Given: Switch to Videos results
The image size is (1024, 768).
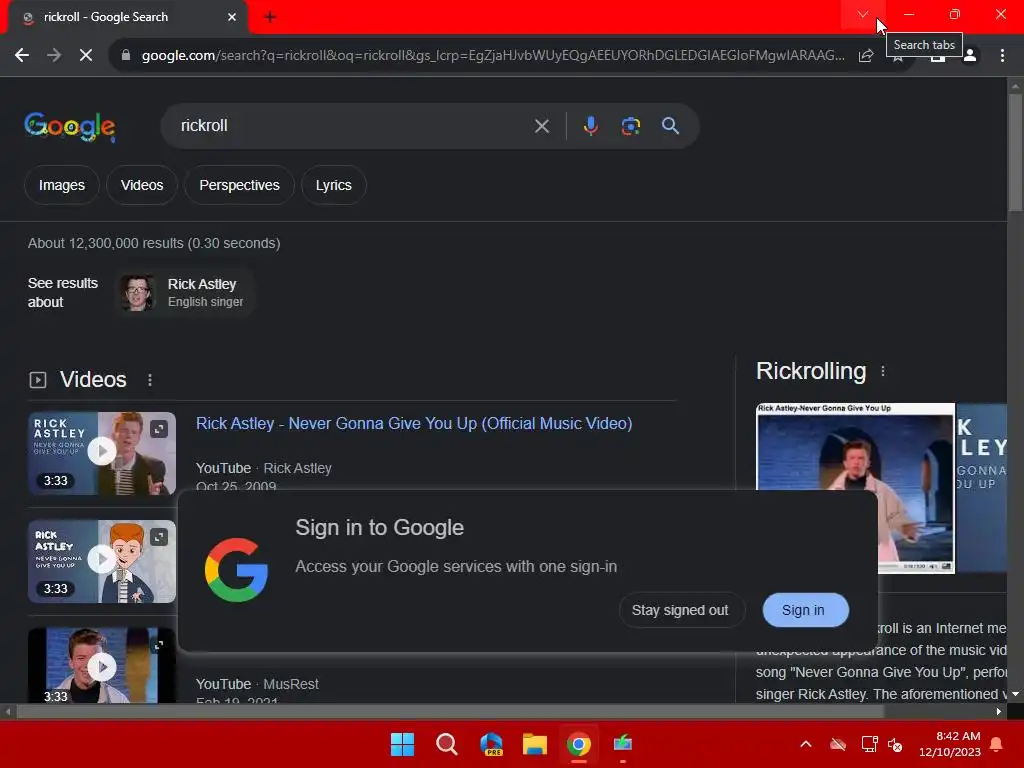Looking at the screenshot, I should coord(142,185).
